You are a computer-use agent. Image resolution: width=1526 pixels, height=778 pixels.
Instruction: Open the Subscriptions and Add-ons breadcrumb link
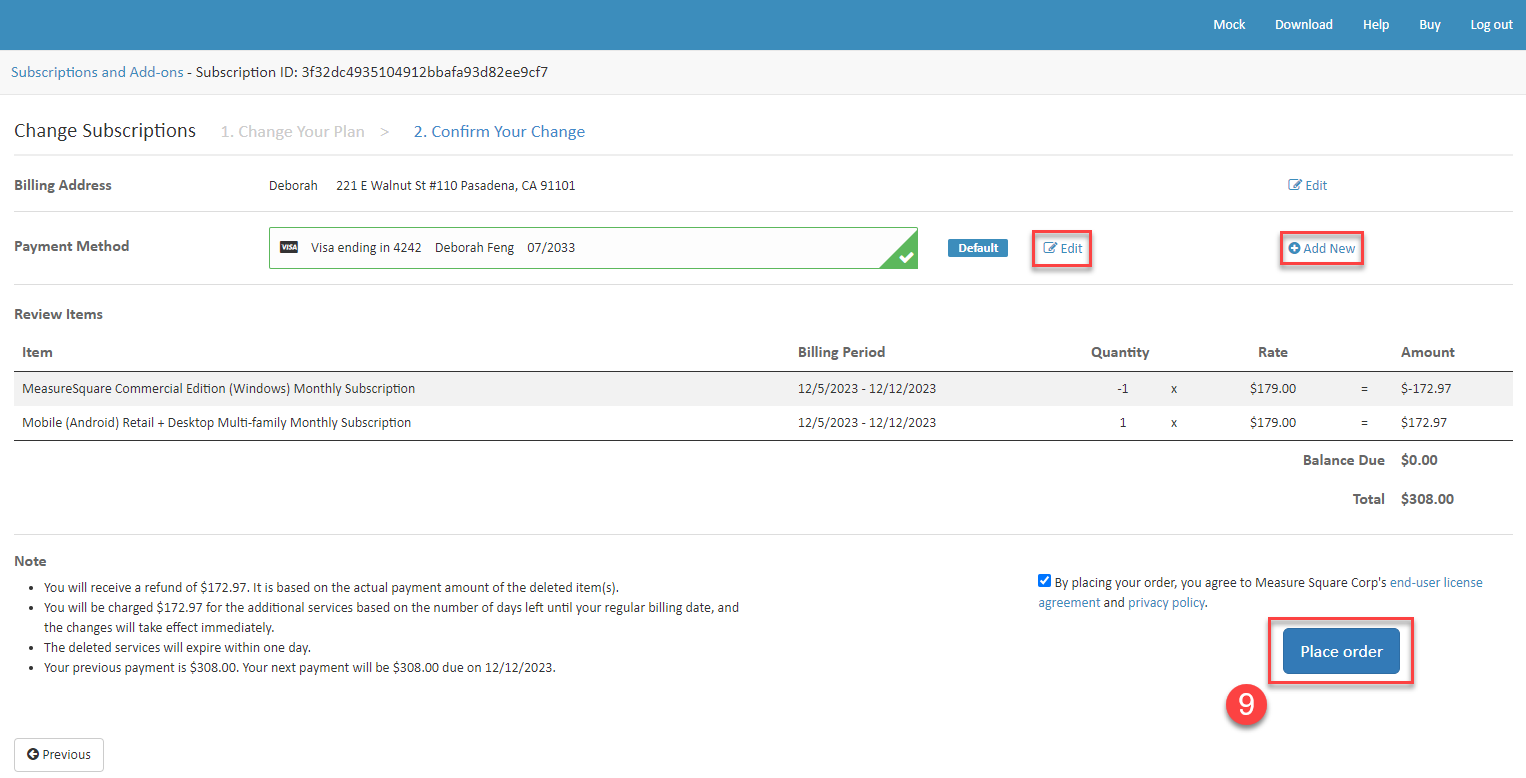pyautogui.click(x=97, y=72)
